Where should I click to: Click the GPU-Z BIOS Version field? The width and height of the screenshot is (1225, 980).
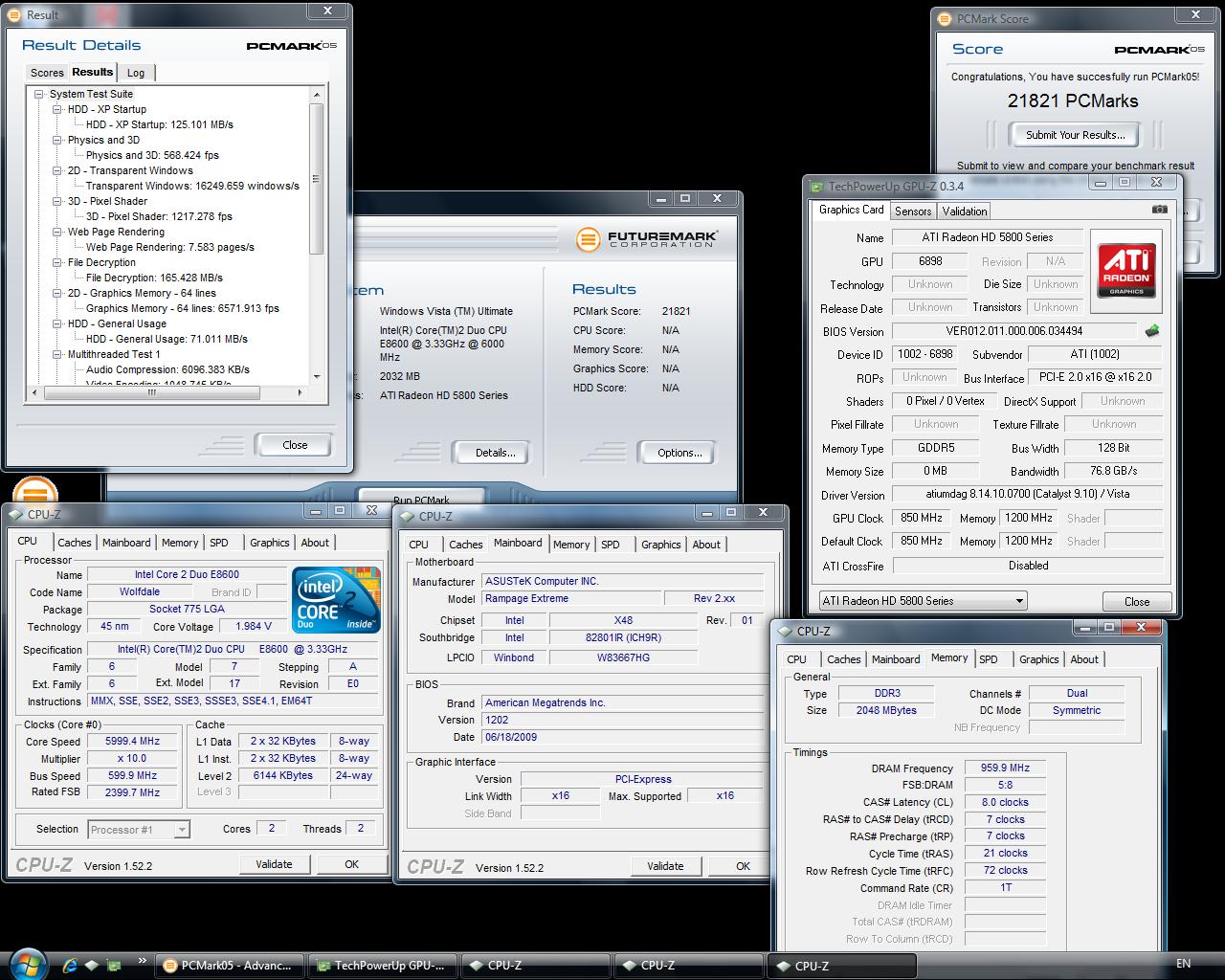tap(1014, 331)
